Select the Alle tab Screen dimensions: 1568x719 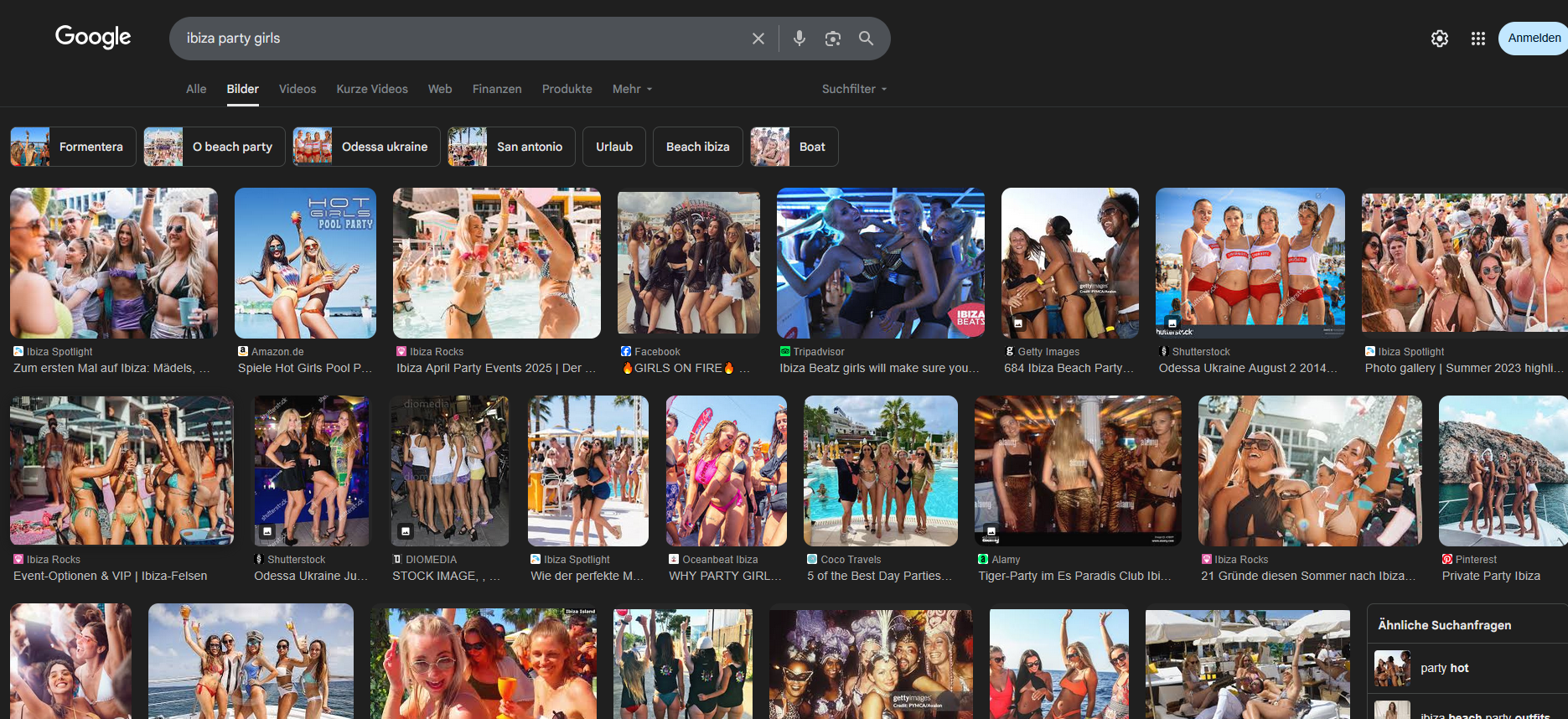pos(196,89)
